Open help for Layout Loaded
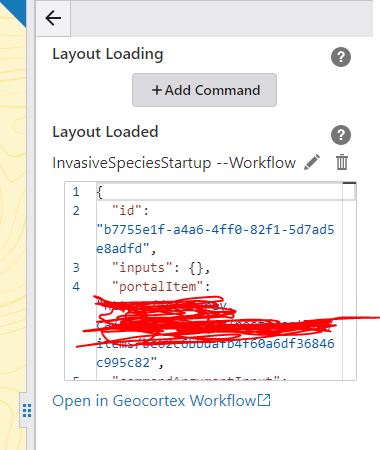The width and height of the screenshot is (380, 450). click(341, 135)
